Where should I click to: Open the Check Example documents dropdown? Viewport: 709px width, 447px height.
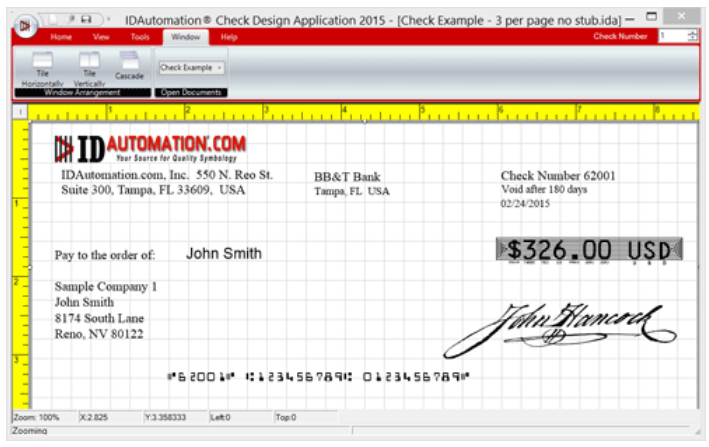(x=191, y=68)
